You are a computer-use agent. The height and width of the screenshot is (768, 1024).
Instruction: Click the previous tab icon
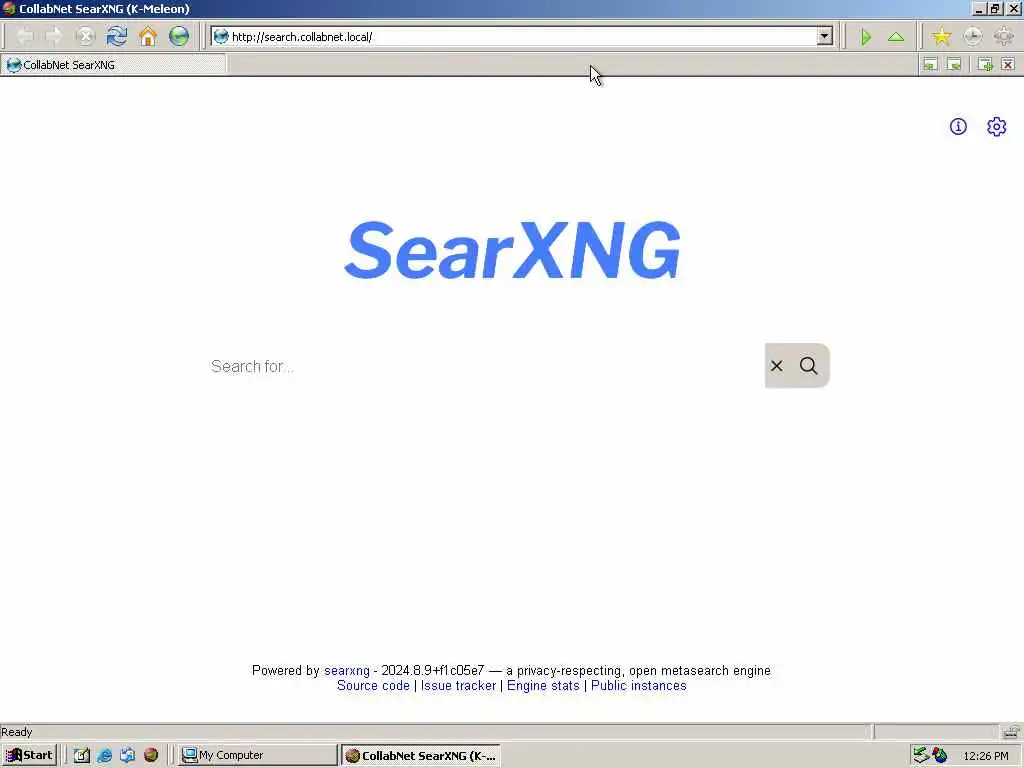click(x=930, y=64)
